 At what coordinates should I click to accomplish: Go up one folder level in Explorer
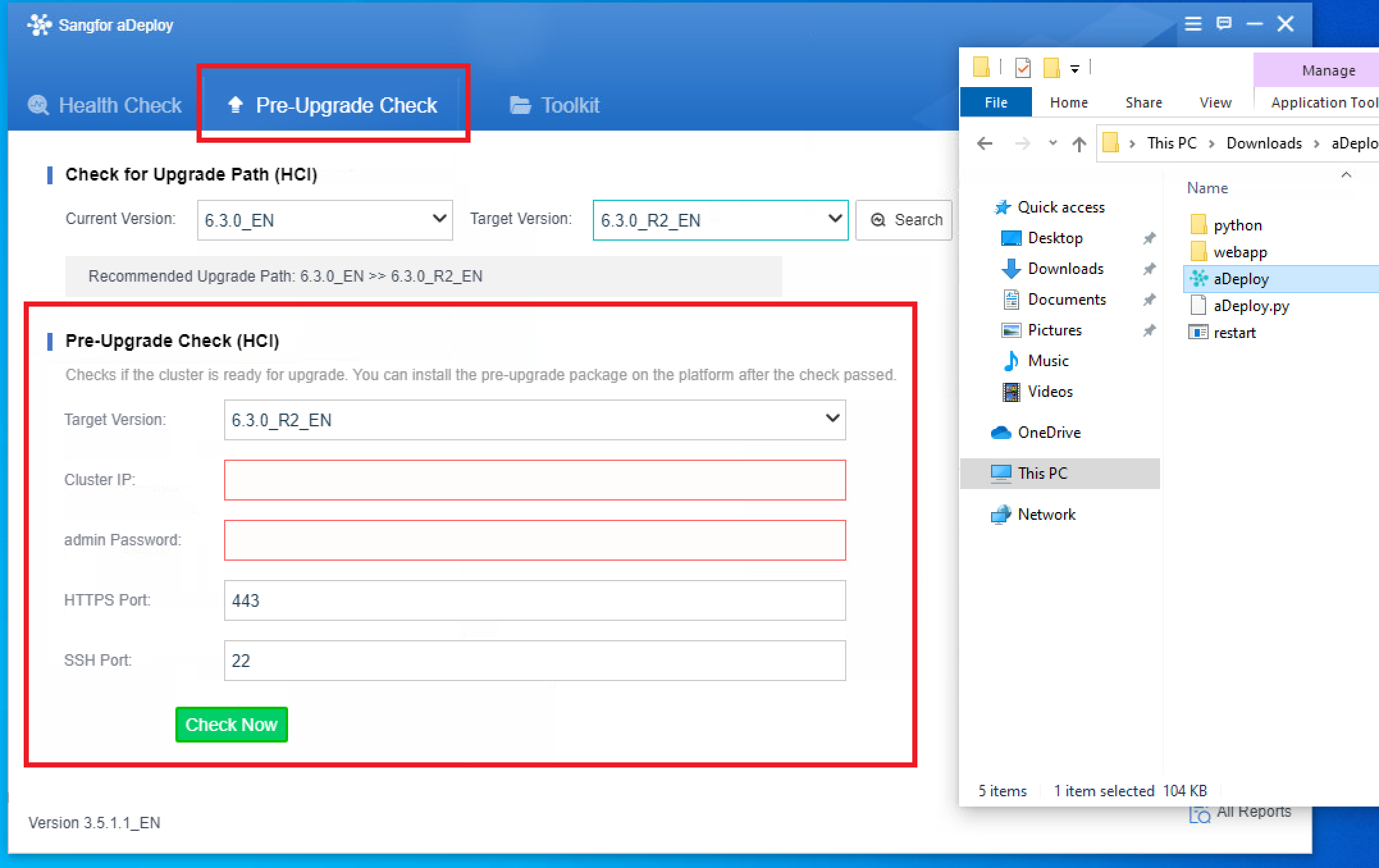click(1079, 144)
